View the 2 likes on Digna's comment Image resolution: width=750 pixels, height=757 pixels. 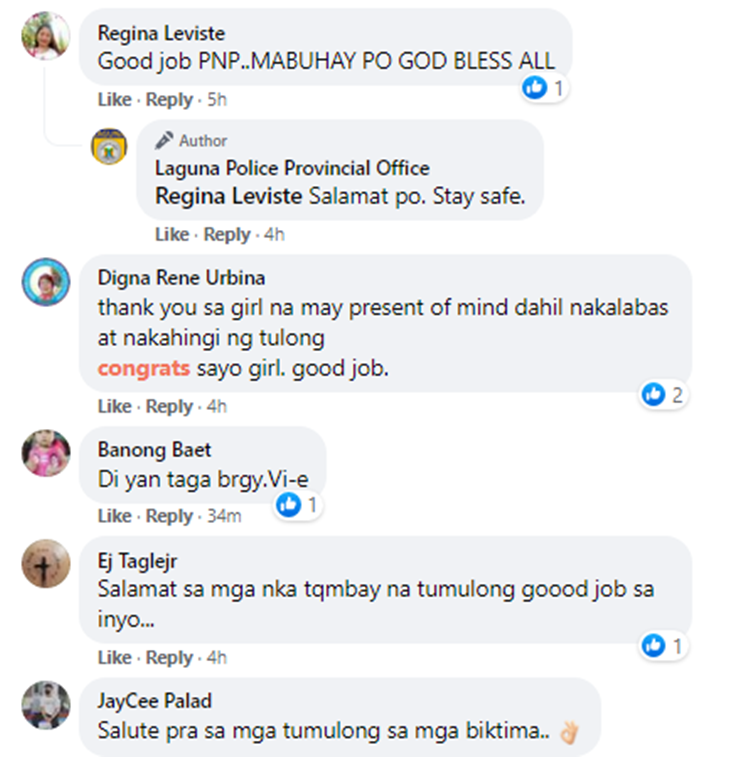[x=663, y=395]
